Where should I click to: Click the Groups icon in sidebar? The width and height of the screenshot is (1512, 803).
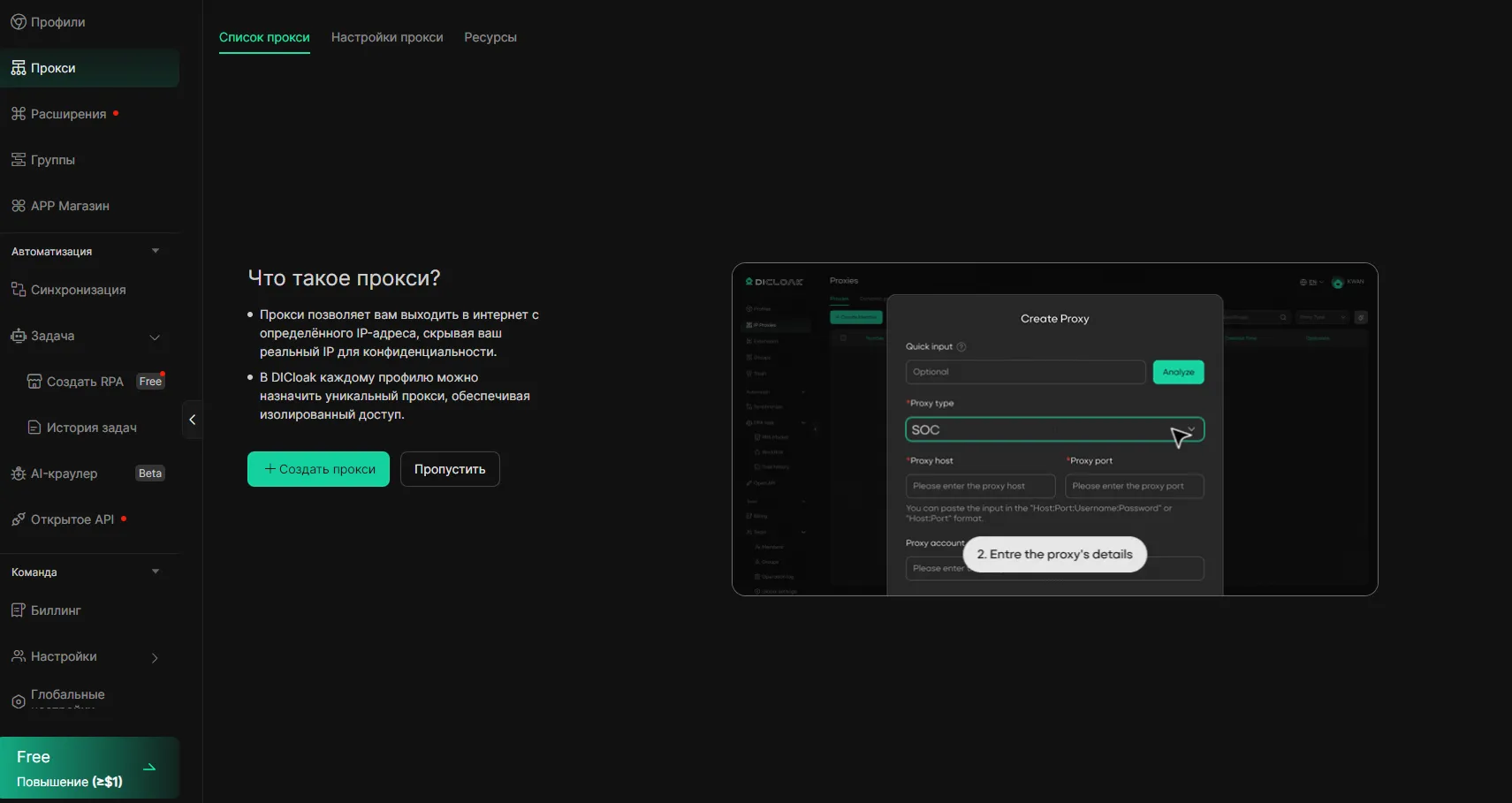pyautogui.click(x=18, y=160)
